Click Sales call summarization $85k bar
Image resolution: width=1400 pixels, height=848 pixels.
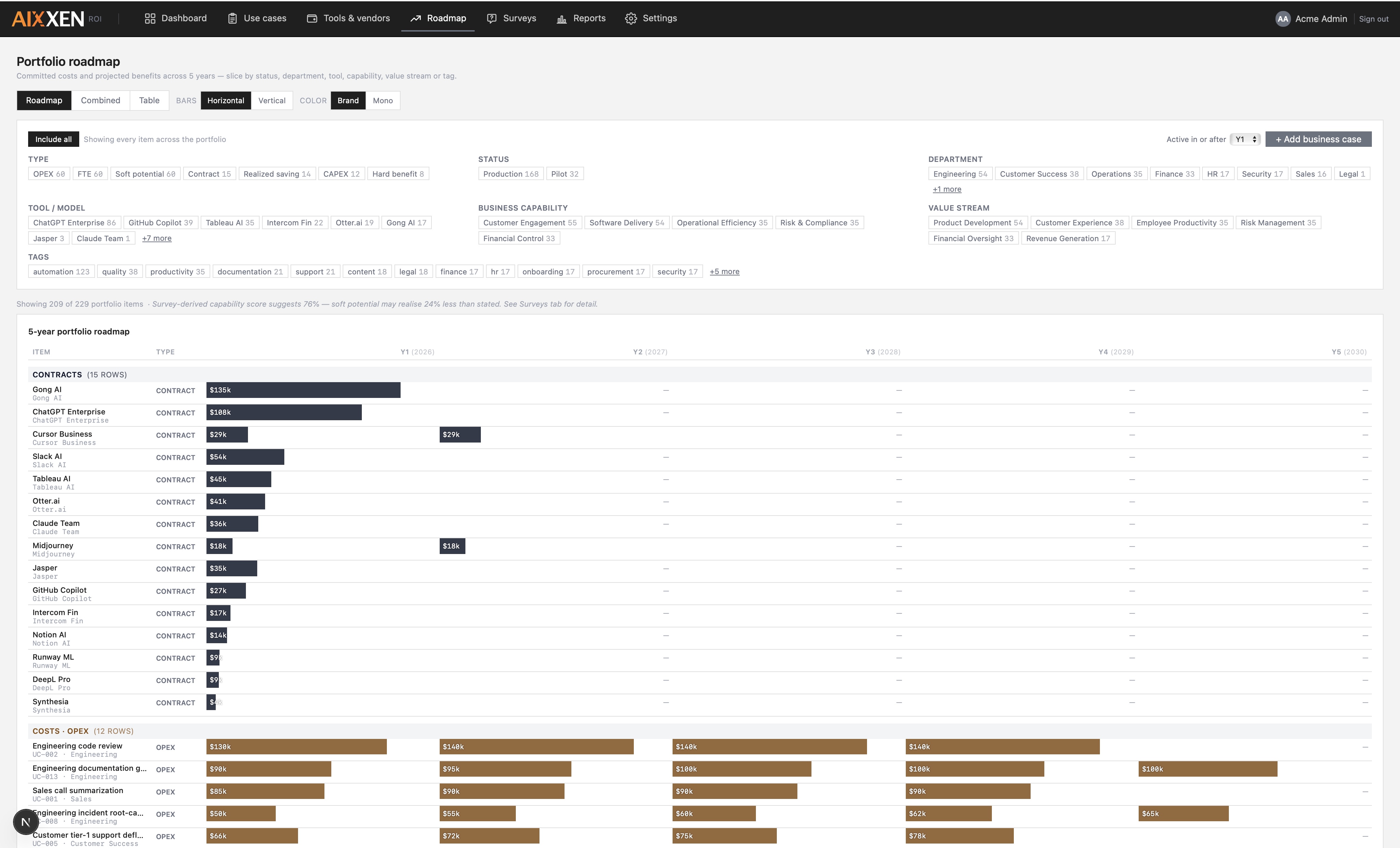[265, 791]
